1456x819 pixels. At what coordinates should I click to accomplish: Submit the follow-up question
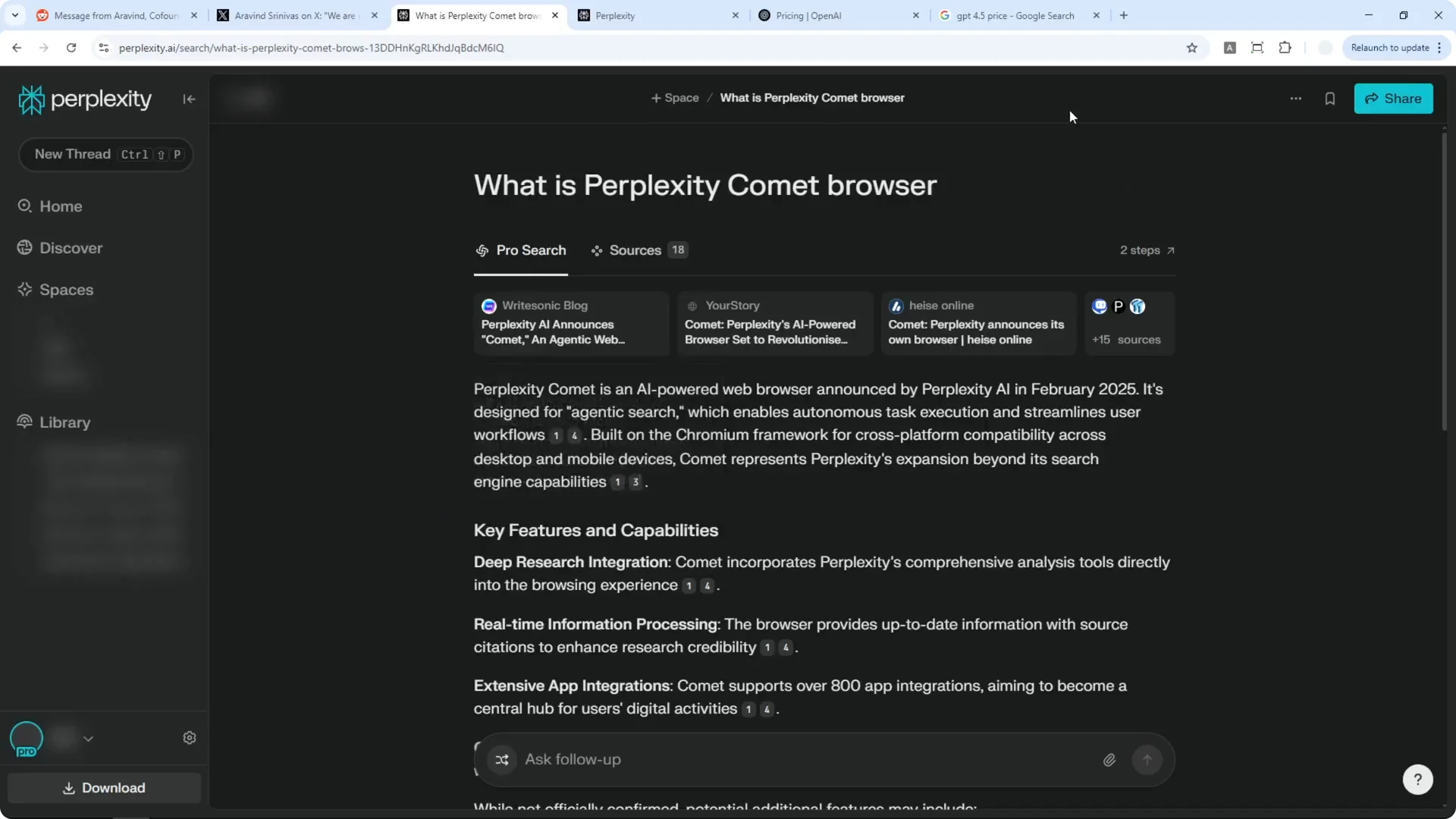pos(1147,760)
